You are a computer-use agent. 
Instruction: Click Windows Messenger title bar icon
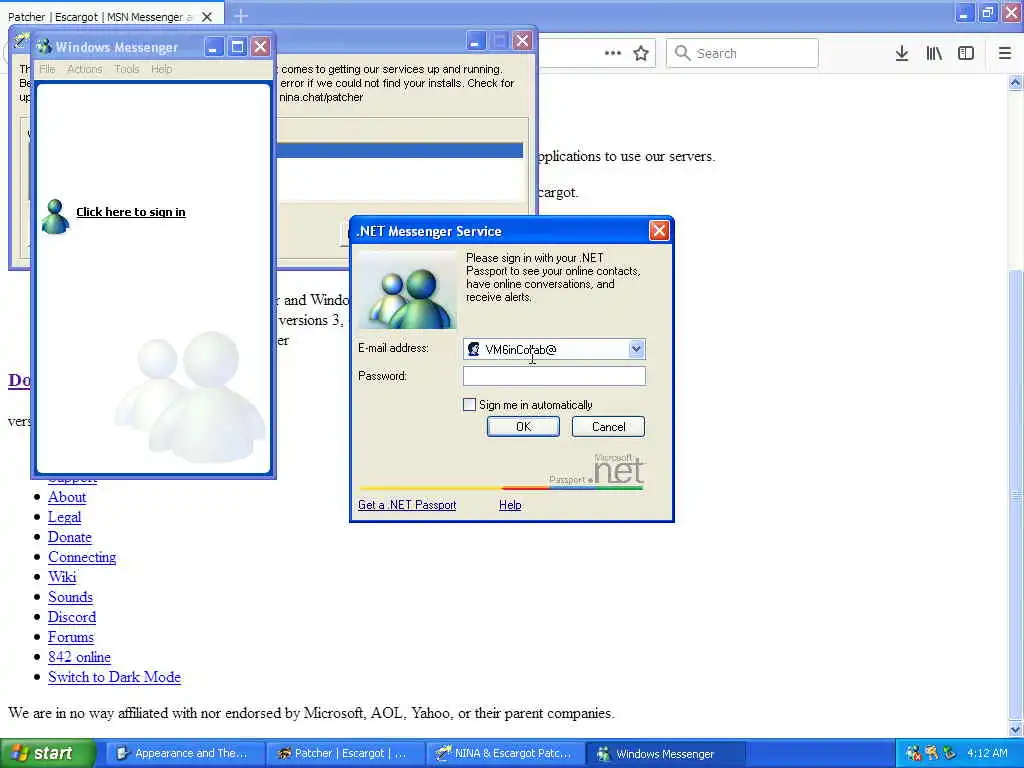tap(44, 46)
